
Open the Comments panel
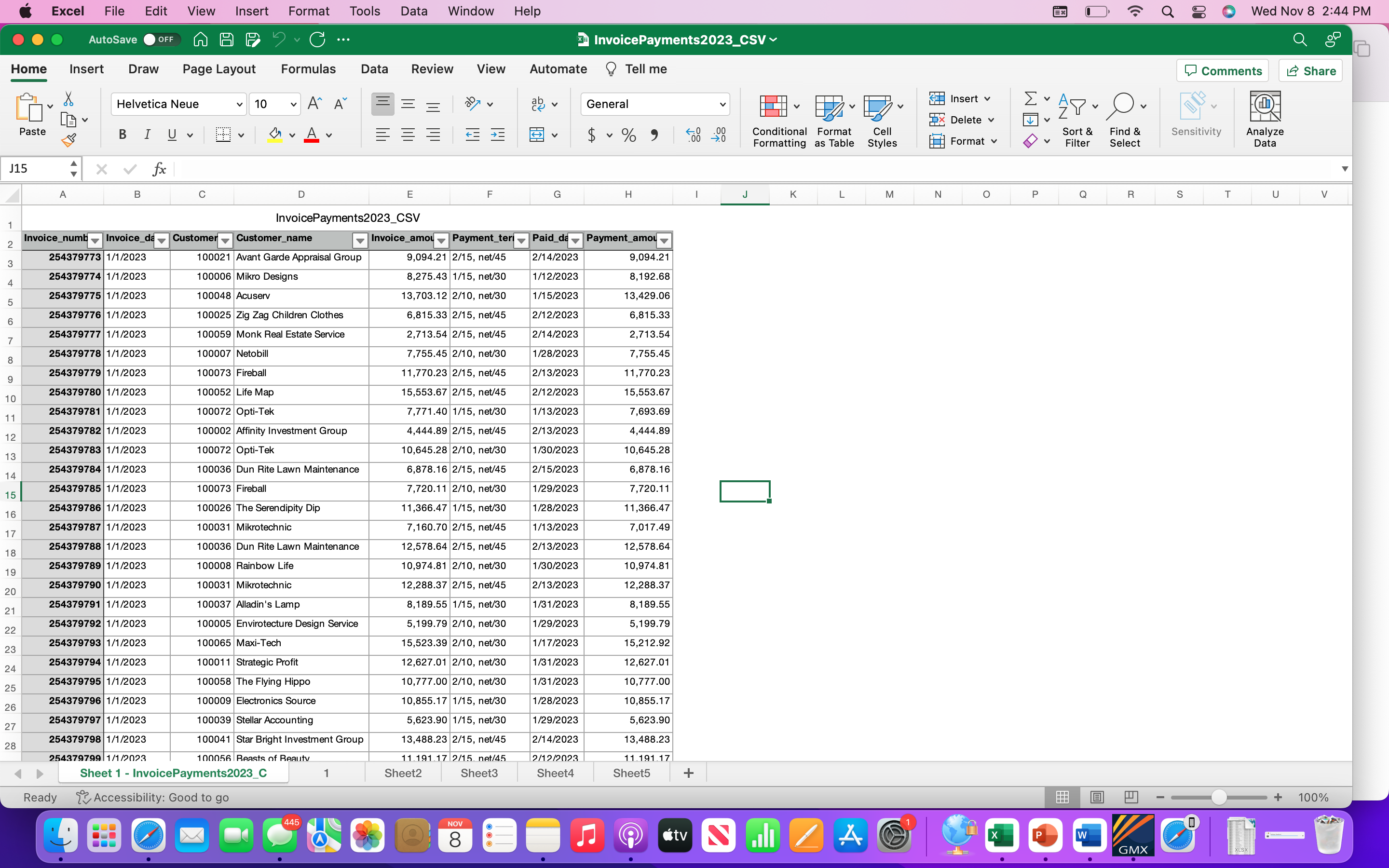click(x=1222, y=70)
